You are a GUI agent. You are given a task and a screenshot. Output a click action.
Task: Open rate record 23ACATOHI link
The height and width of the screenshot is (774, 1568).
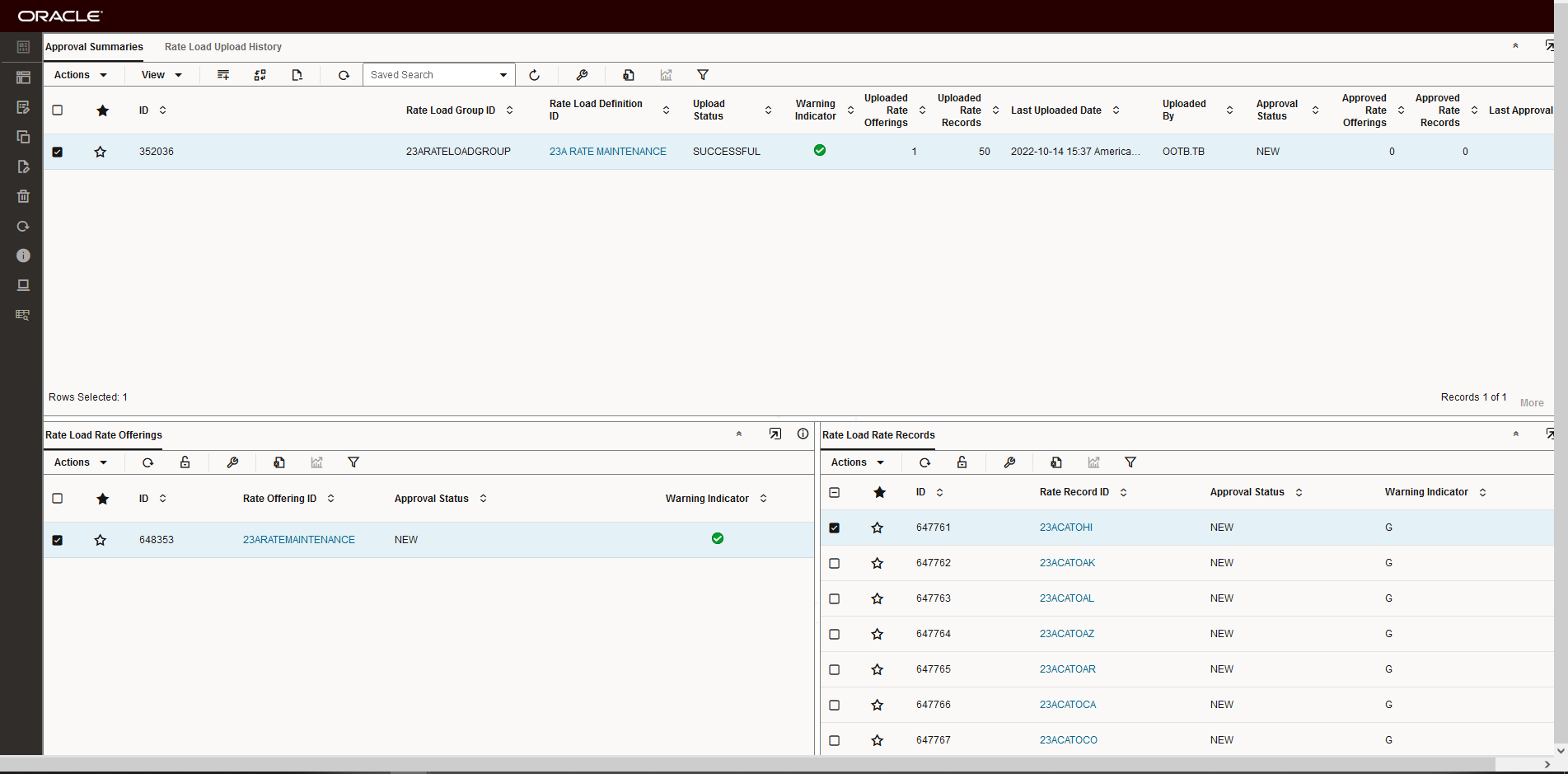click(1066, 528)
